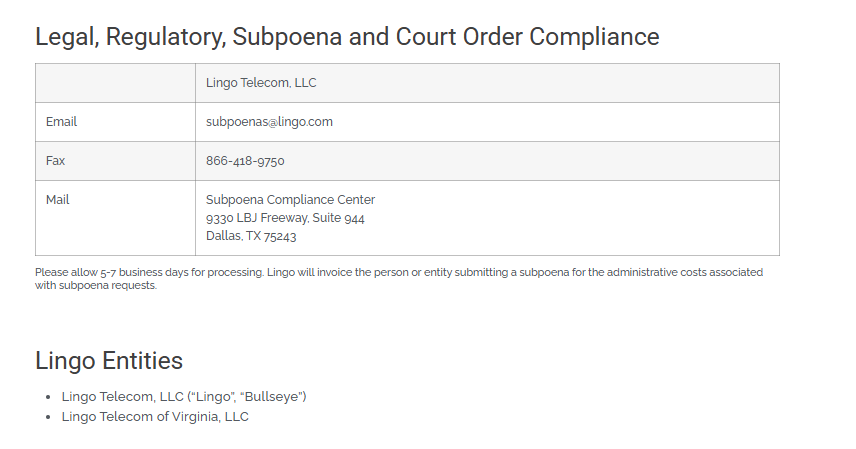Click the Lingo Entities heading
This screenshot has width=856, height=449.
pos(109,361)
